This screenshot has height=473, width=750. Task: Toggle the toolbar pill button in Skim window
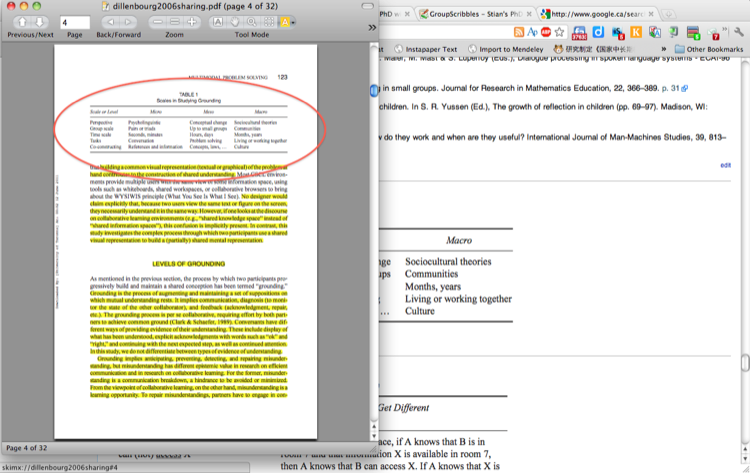click(x=367, y=6)
